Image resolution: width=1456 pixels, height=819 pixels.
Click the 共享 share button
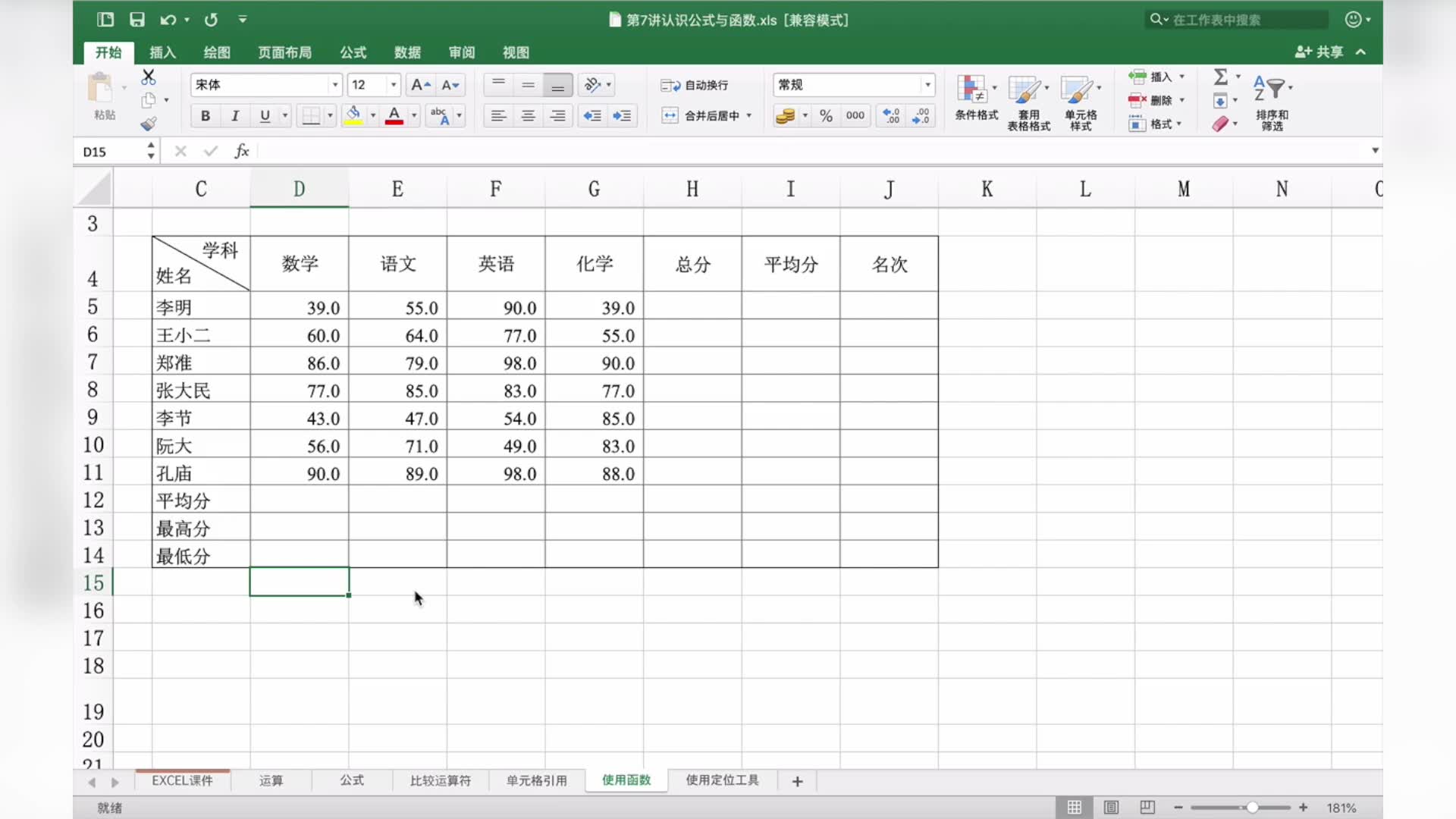click(x=1319, y=52)
